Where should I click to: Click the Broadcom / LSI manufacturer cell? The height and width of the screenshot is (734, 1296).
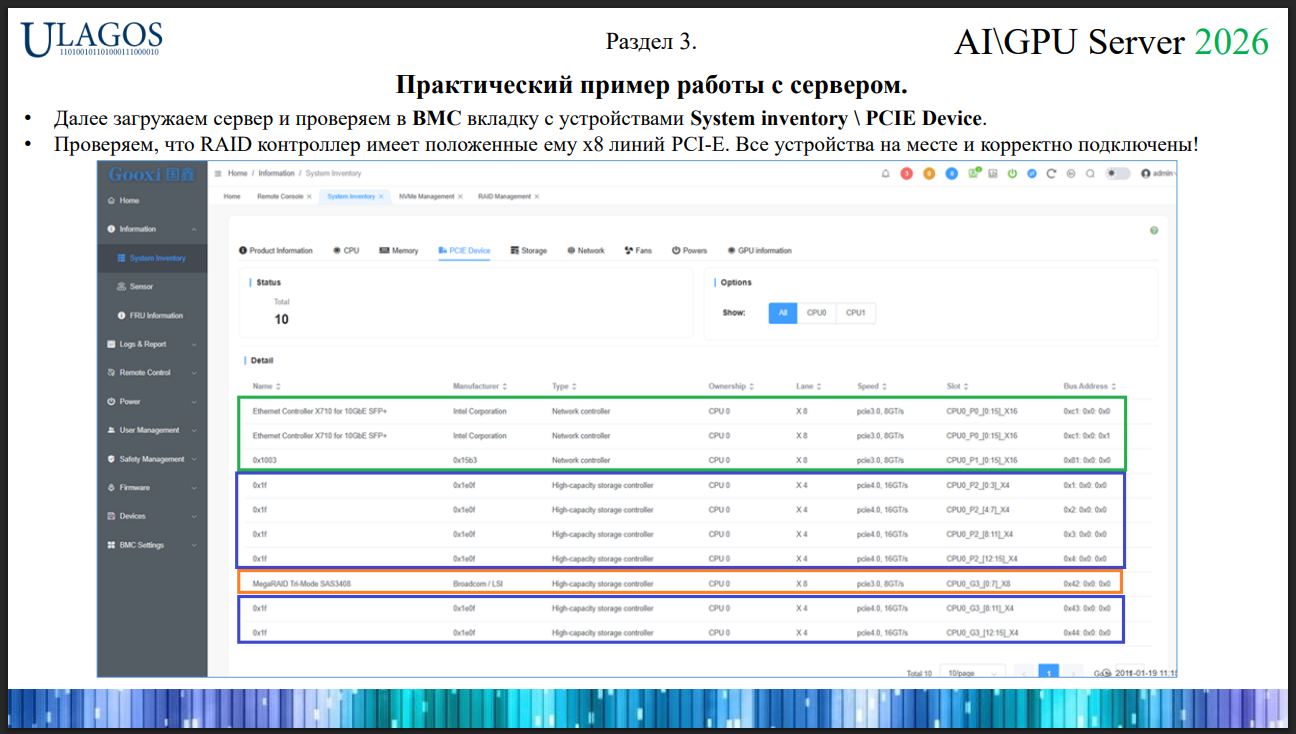pyautogui.click(x=476, y=583)
